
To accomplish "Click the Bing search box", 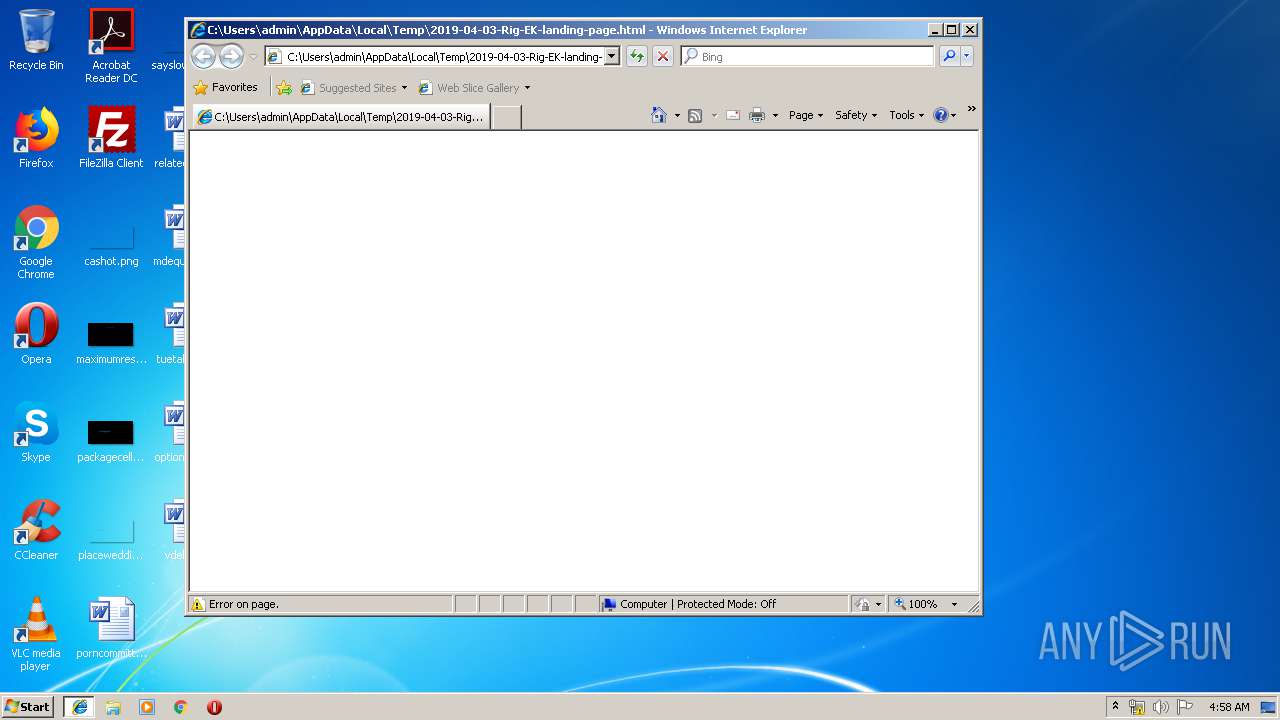I will coord(807,57).
